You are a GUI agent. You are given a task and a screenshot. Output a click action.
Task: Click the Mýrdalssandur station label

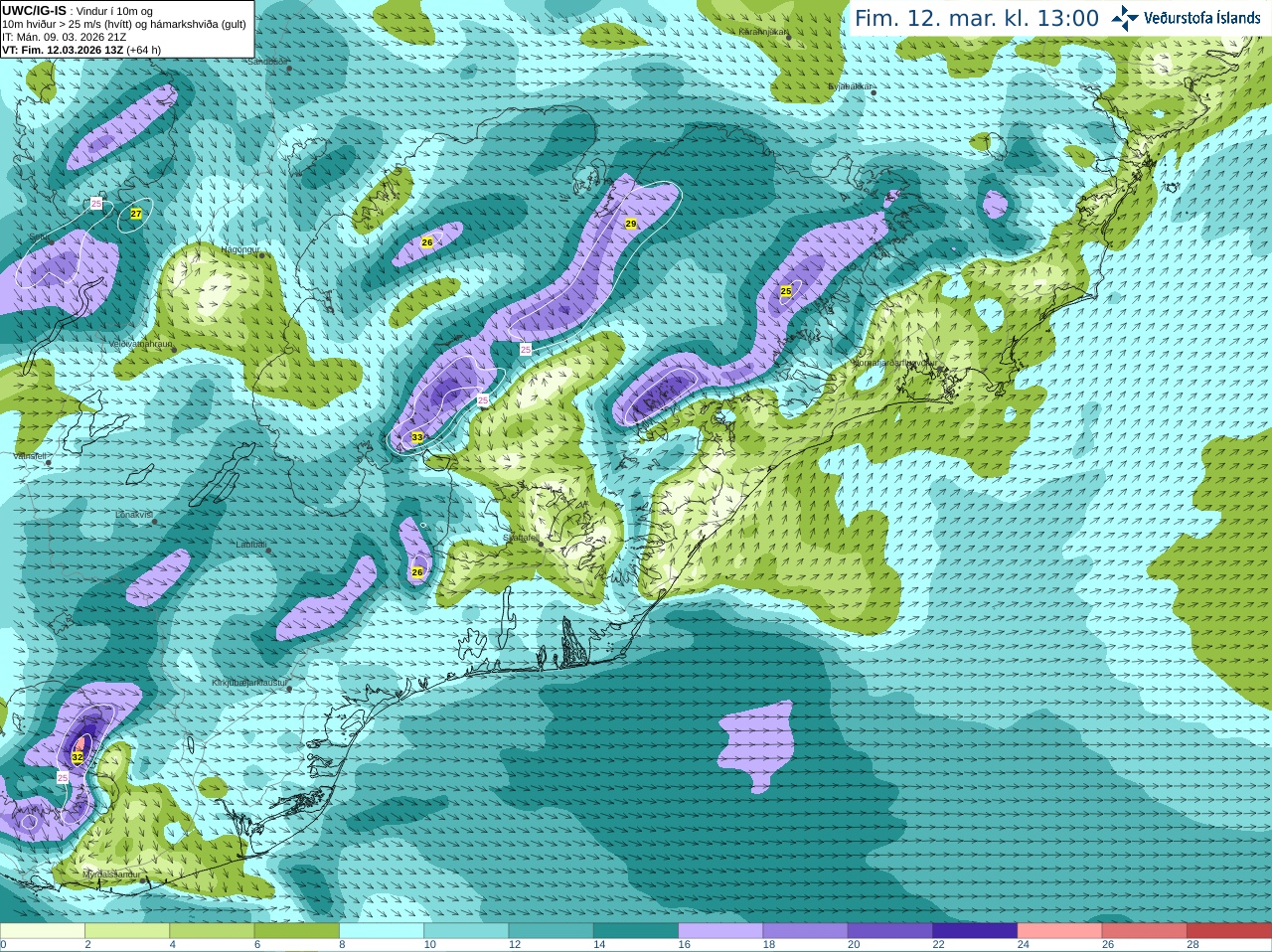[x=111, y=874]
